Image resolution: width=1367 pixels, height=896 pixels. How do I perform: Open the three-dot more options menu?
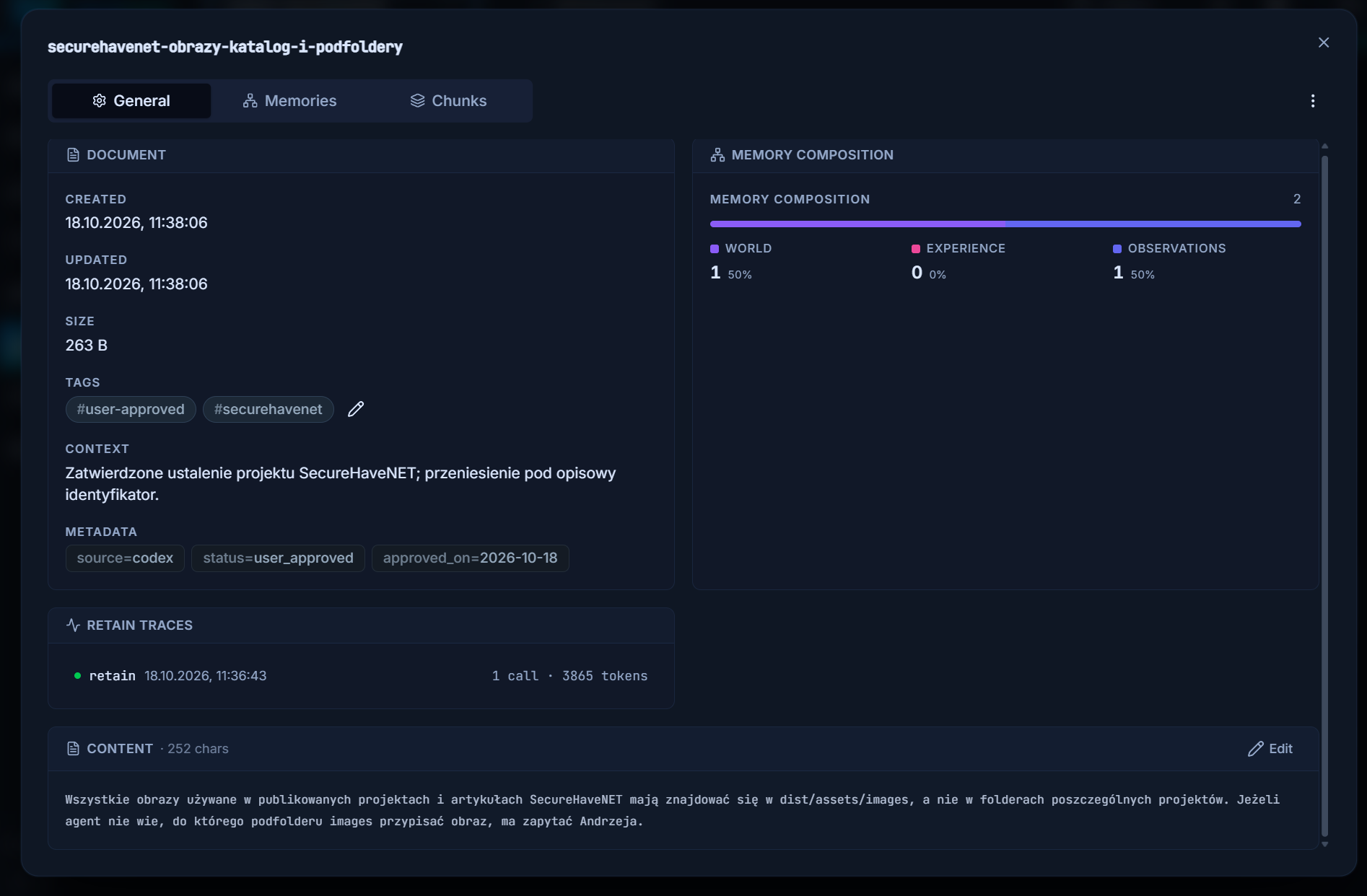tap(1313, 101)
